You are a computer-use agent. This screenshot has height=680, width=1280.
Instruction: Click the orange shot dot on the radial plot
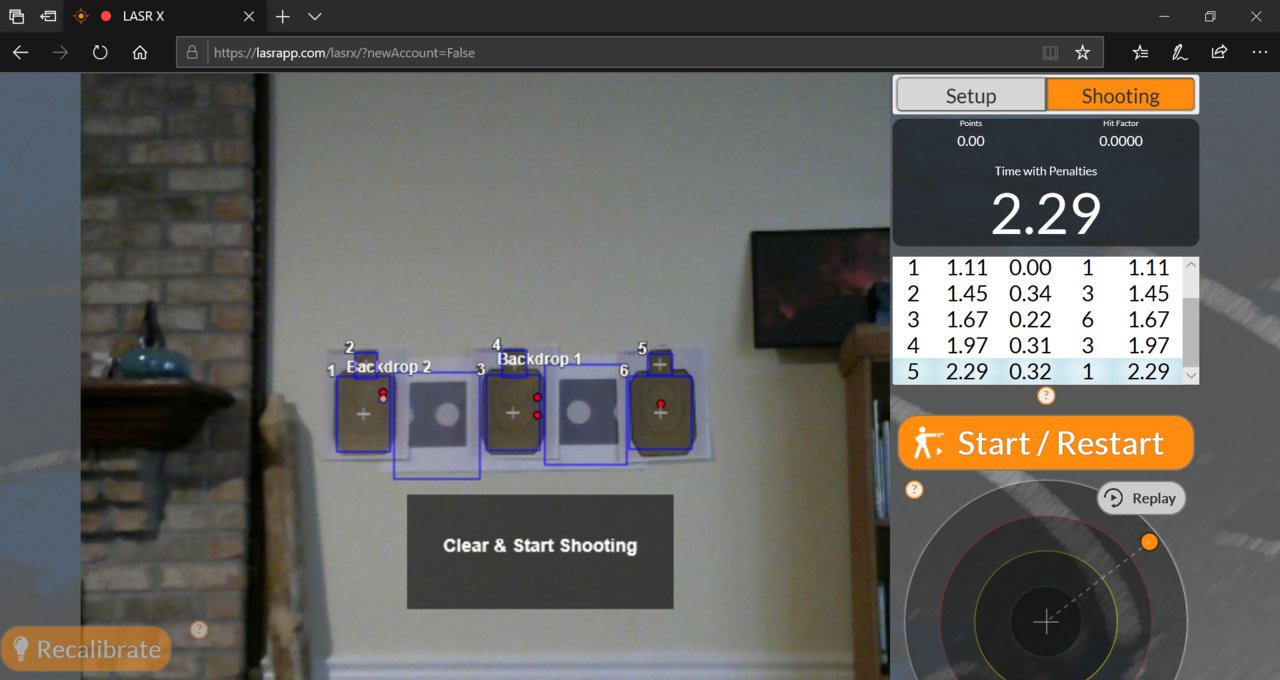(x=1150, y=541)
